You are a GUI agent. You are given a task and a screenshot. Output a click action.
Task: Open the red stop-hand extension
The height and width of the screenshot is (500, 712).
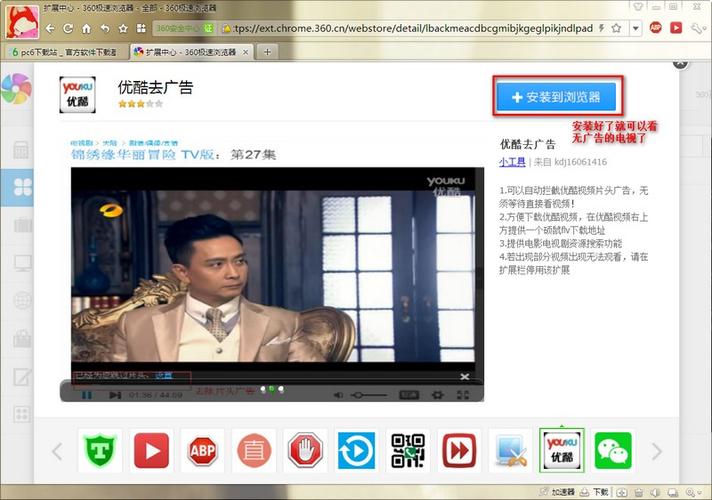click(306, 450)
